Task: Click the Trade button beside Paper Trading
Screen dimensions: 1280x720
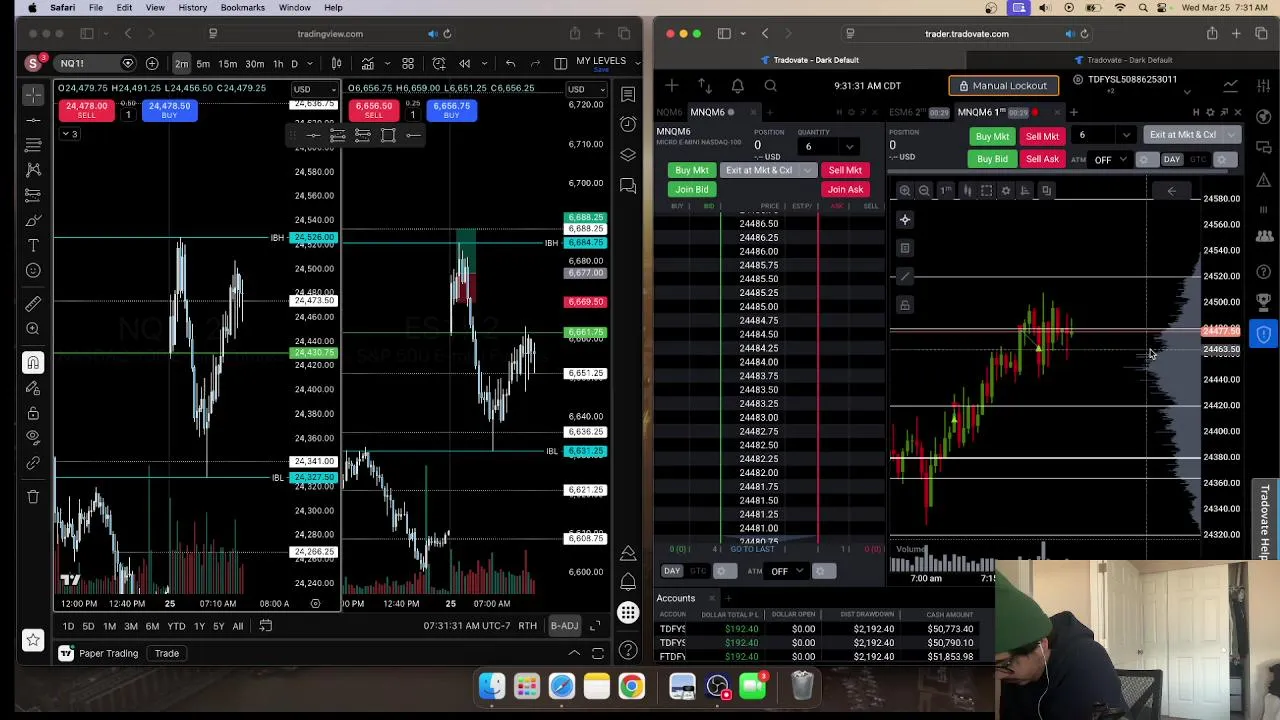Action: tap(166, 654)
